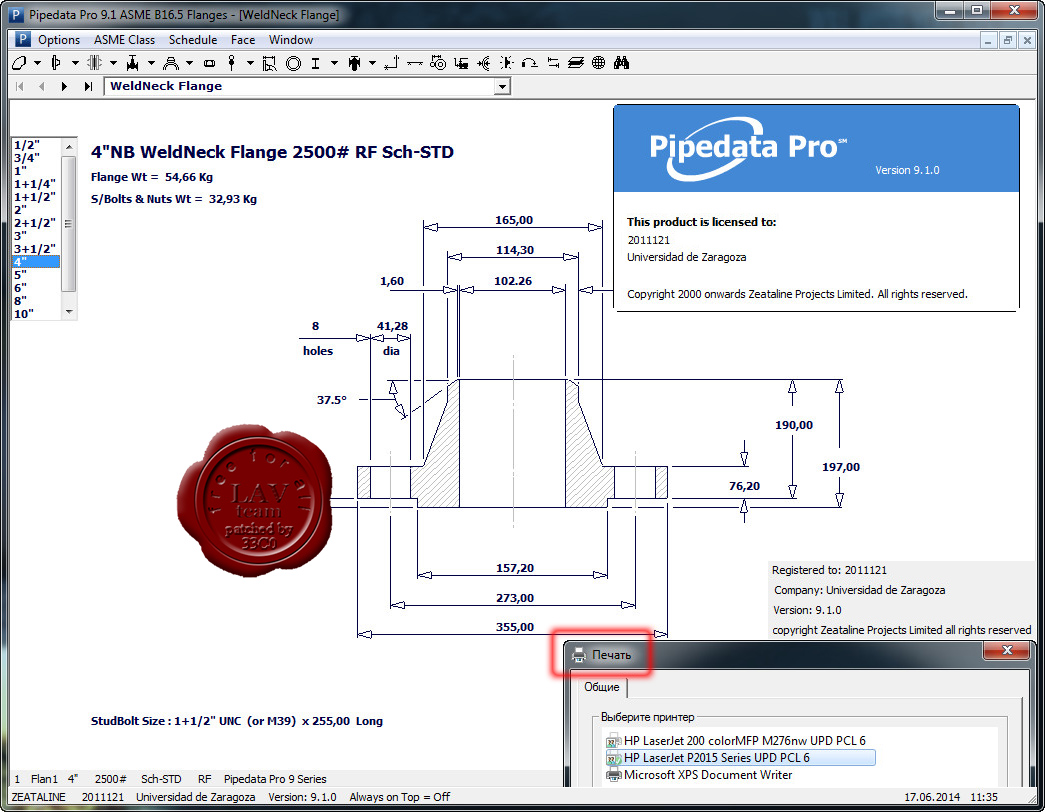The image size is (1045, 812).
Task: Click the starburst with vertical line icon
Action: [x=507, y=63]
